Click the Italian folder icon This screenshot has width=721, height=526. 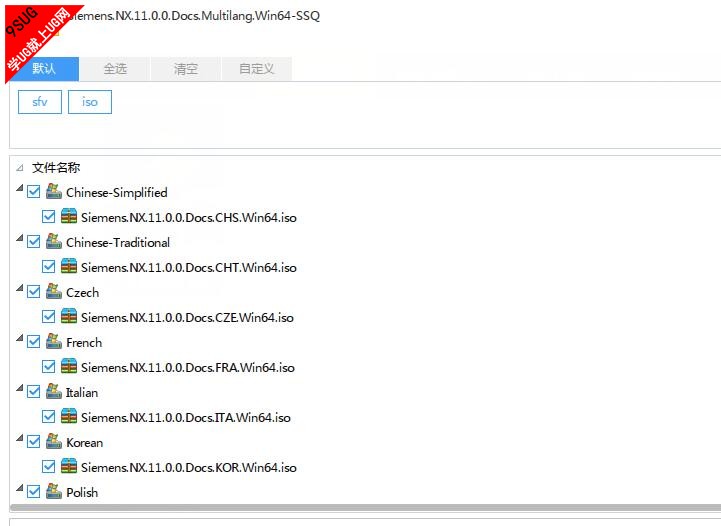pyautogui.click(x=54, y=392)
